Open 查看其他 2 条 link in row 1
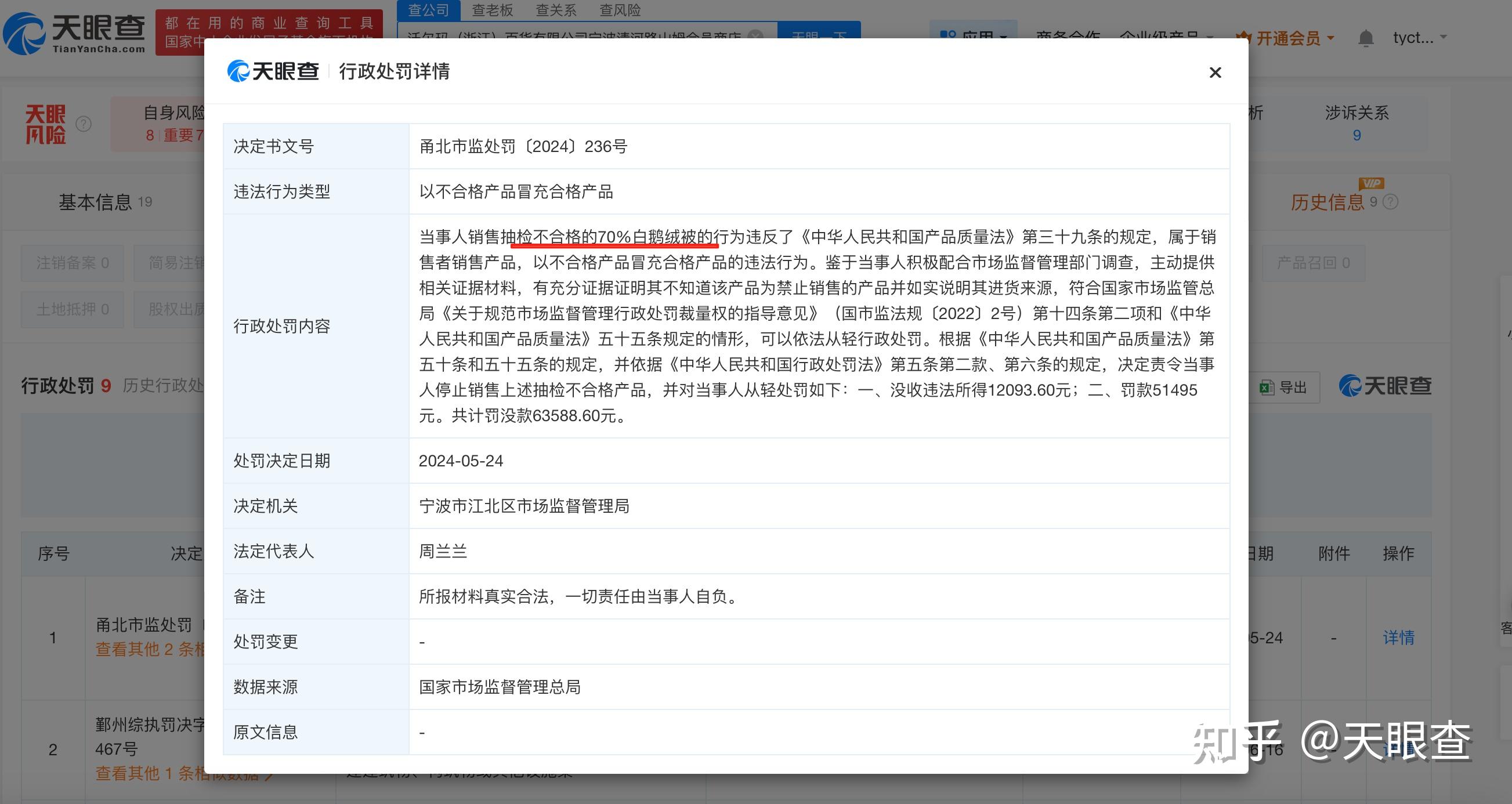 [150, 649]
